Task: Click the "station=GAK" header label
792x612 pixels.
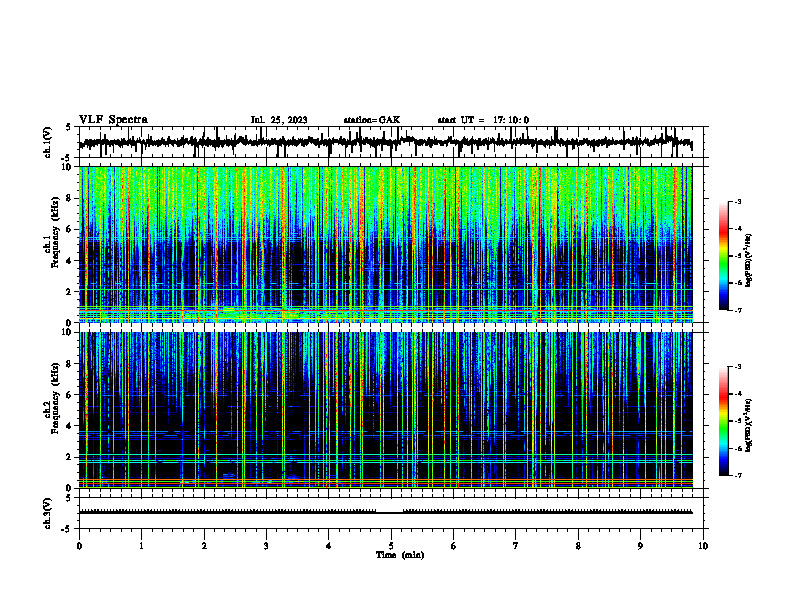Action: tap(372, 120)
